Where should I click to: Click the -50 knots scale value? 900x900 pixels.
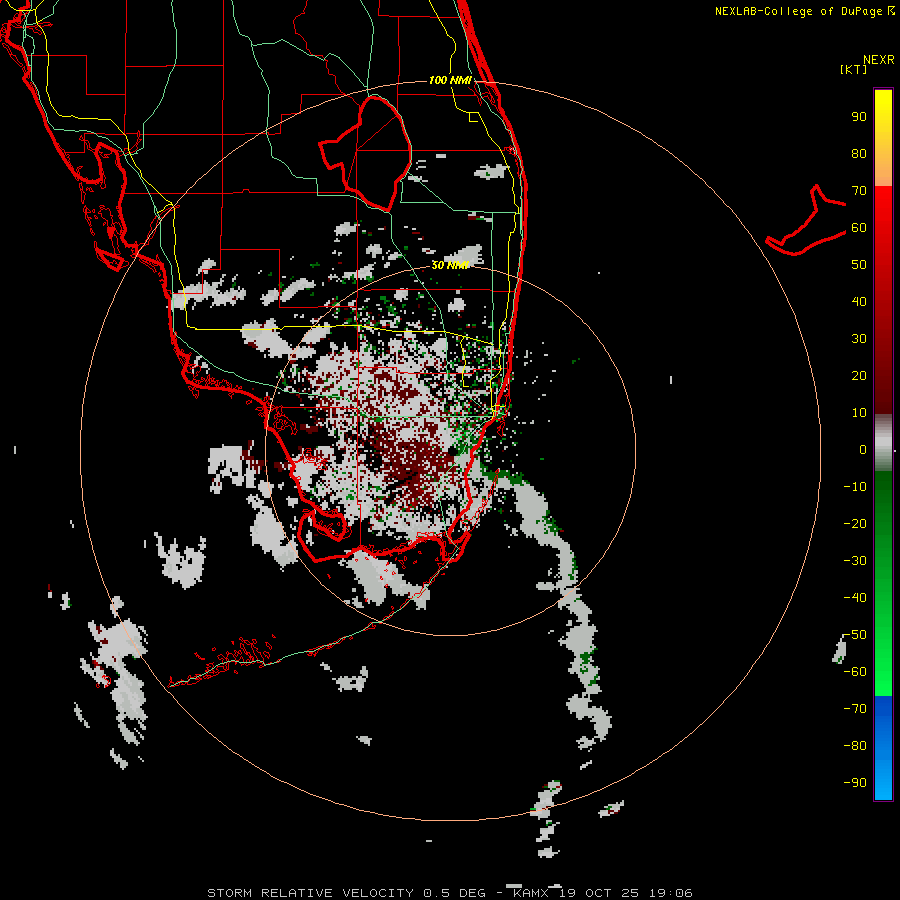tap(855, 635)
